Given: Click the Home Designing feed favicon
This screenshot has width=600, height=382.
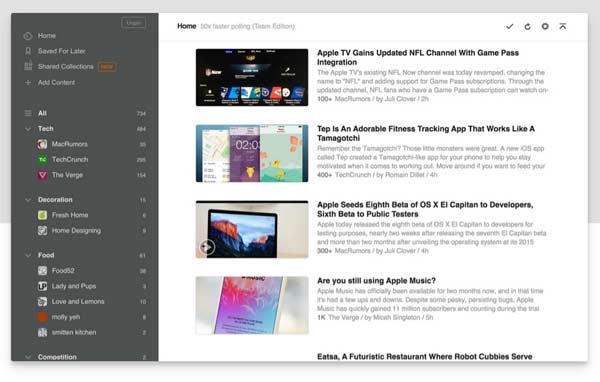Looking at the screenshot, I should (x=42, y=230).
